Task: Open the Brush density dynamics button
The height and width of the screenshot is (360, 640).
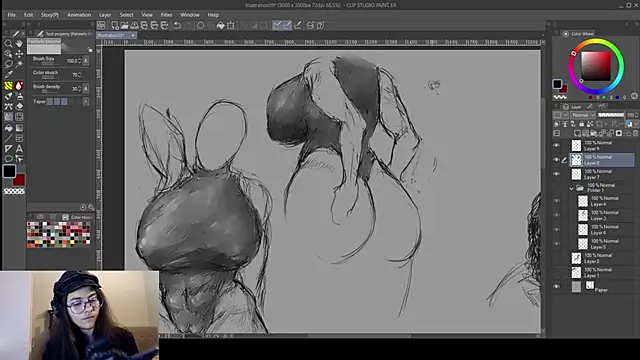Action: click(86, 88)
